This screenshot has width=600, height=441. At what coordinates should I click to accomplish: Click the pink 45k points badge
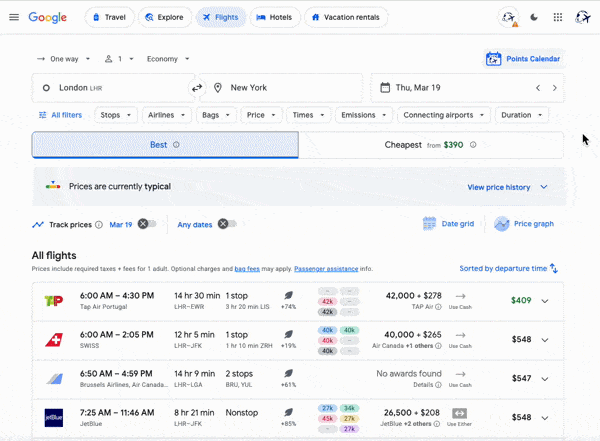(327, 418)
